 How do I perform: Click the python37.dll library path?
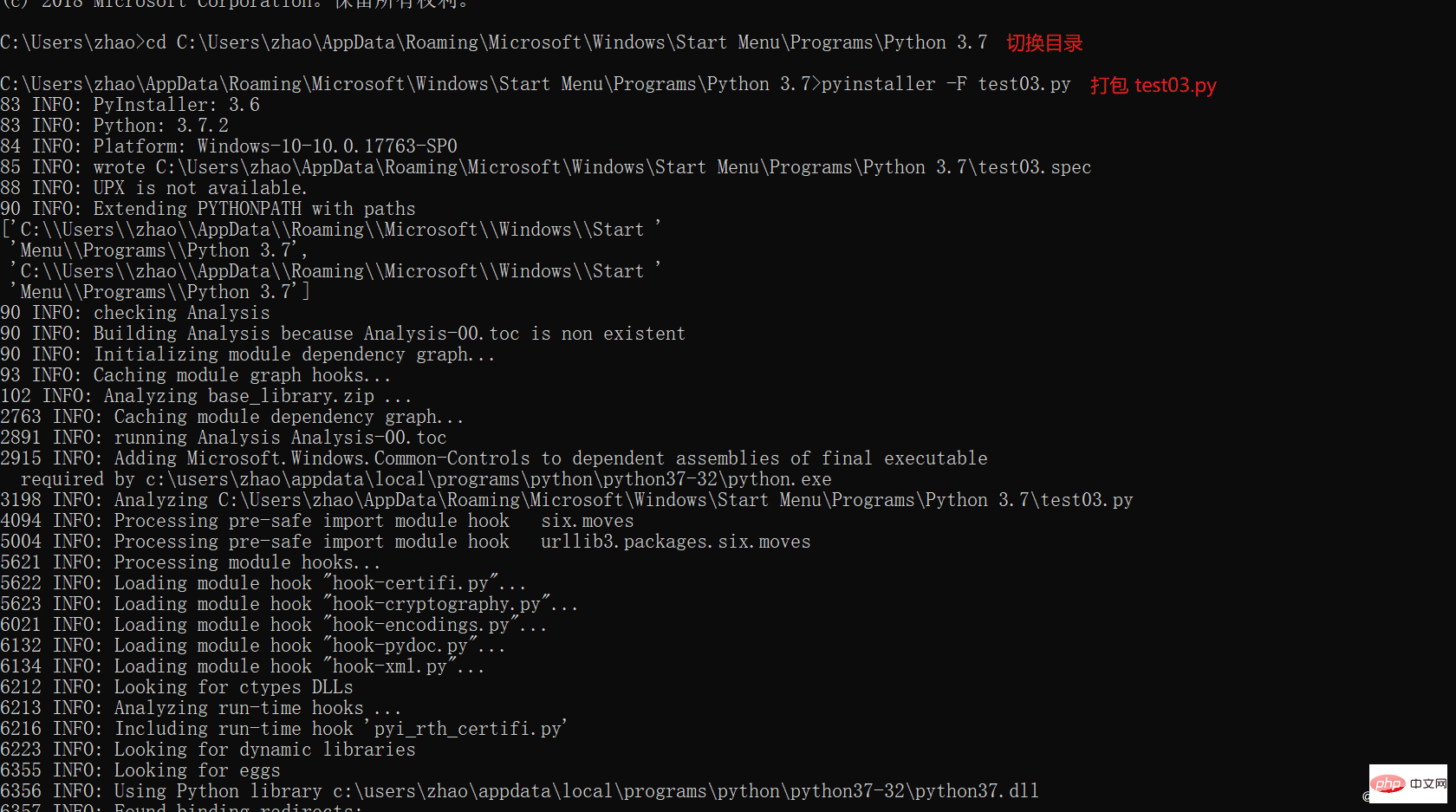(x=686, y=791)
